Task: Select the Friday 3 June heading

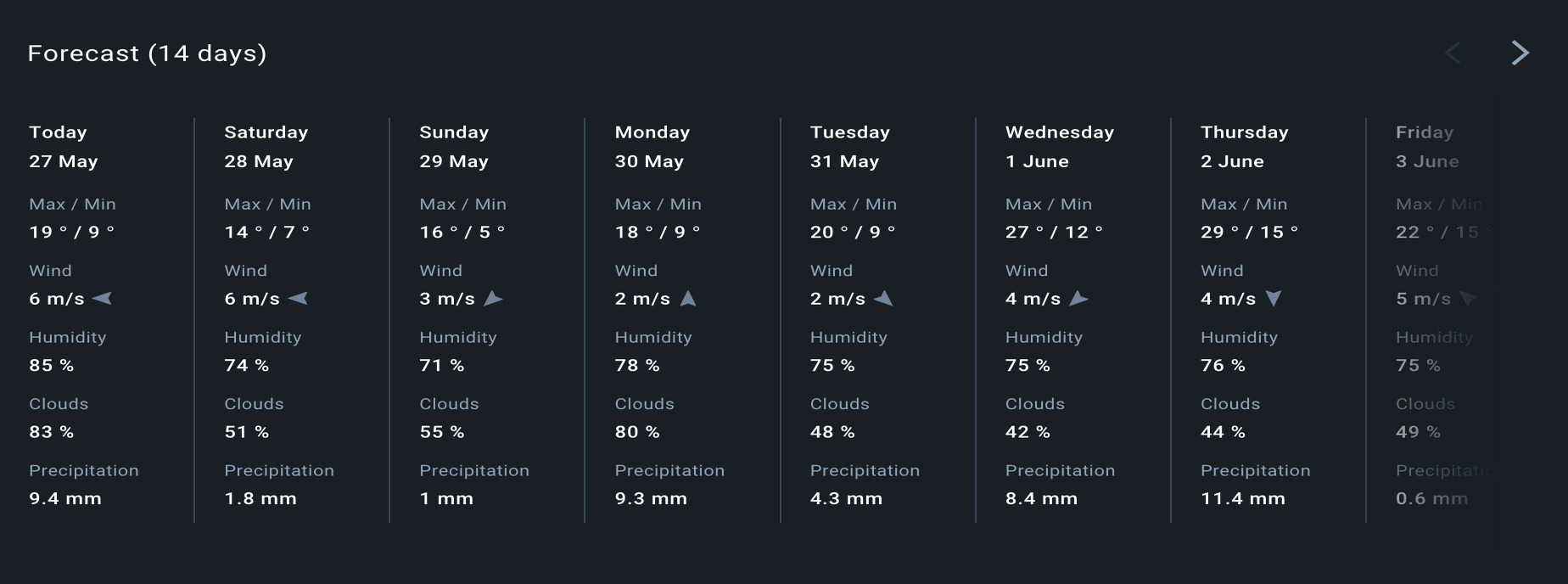Action: tap(1428, 147)
